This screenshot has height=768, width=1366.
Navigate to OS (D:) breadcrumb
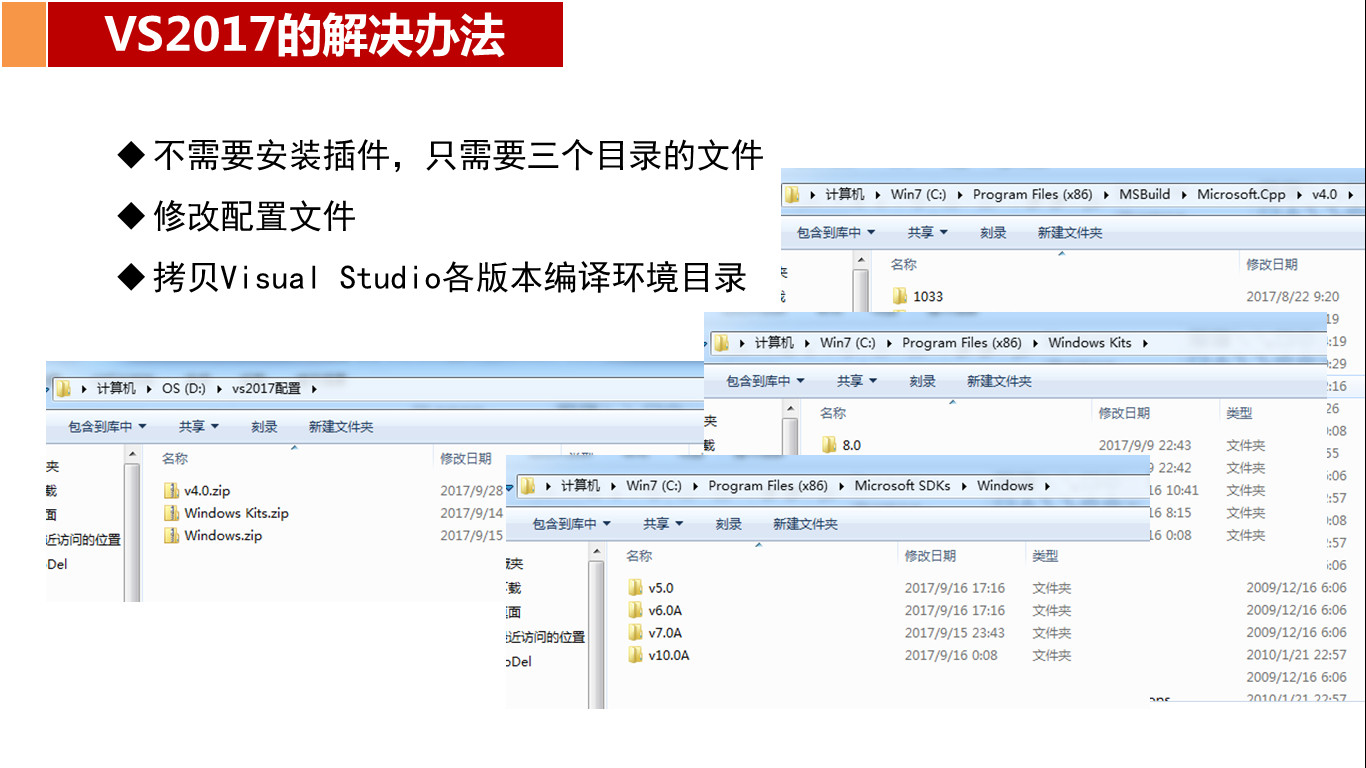[x=184, y=388]
